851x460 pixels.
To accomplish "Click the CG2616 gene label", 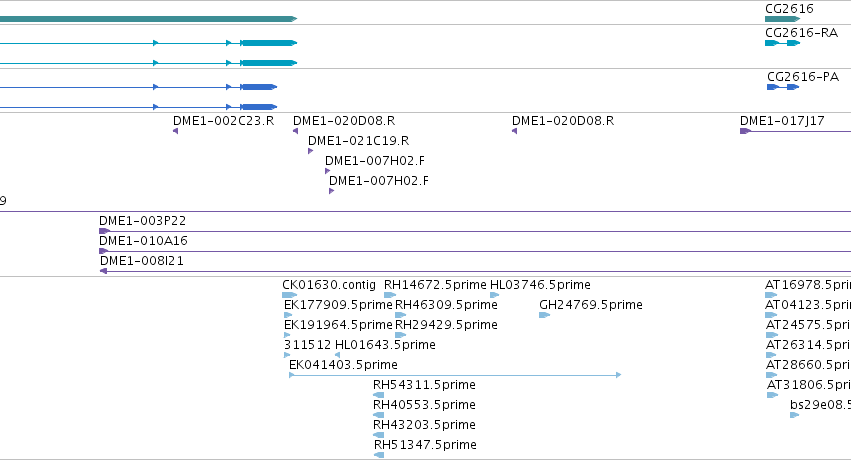I will [x=789, y=9].
